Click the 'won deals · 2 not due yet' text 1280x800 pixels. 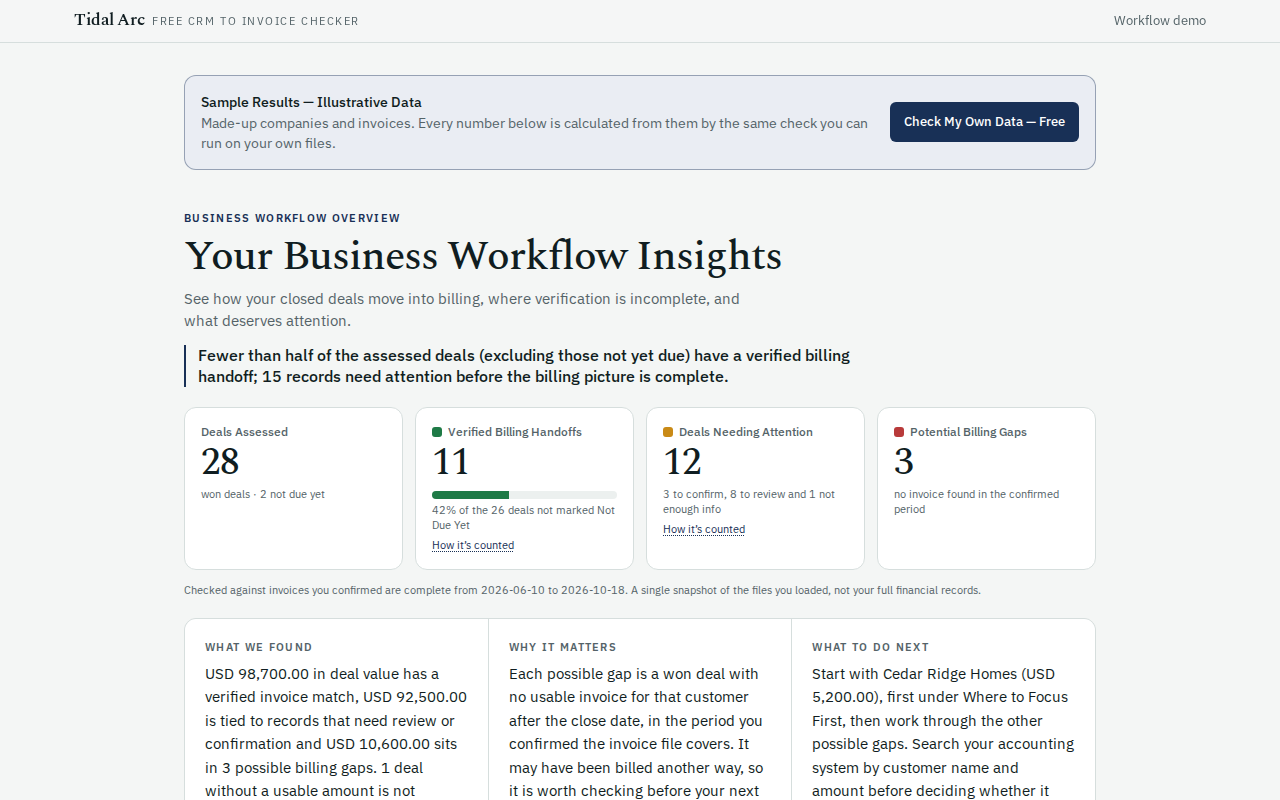pyautogui.click(x=263, y=494)
